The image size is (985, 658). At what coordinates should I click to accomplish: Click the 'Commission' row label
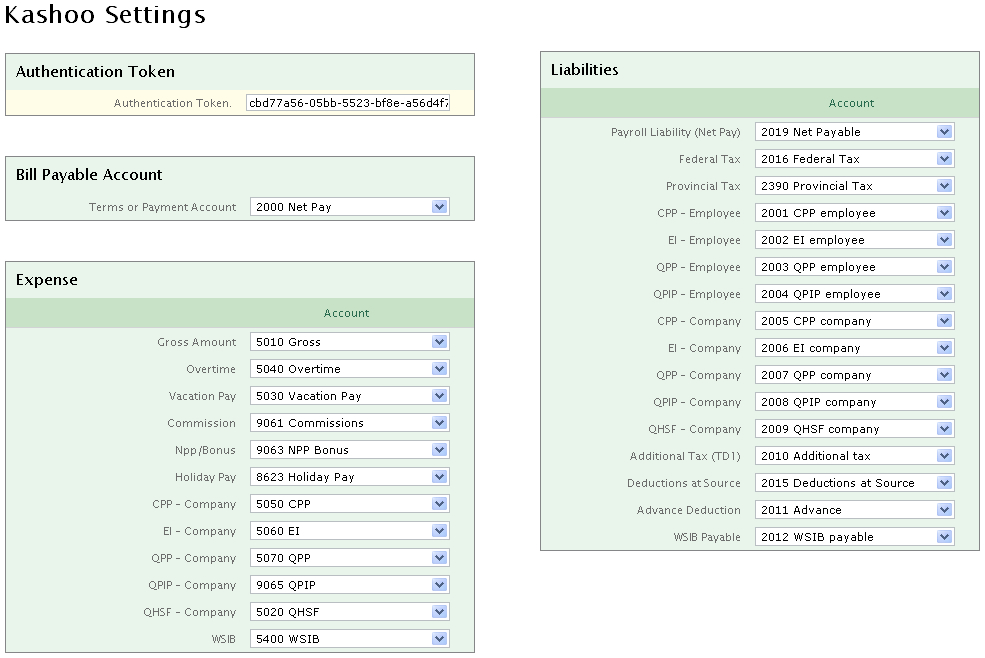click(x=202, y=423)
